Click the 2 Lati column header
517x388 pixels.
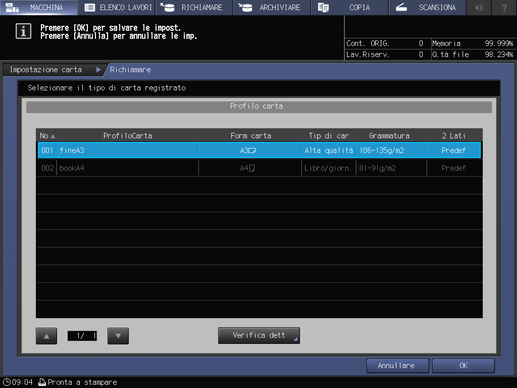click(454, 136)
